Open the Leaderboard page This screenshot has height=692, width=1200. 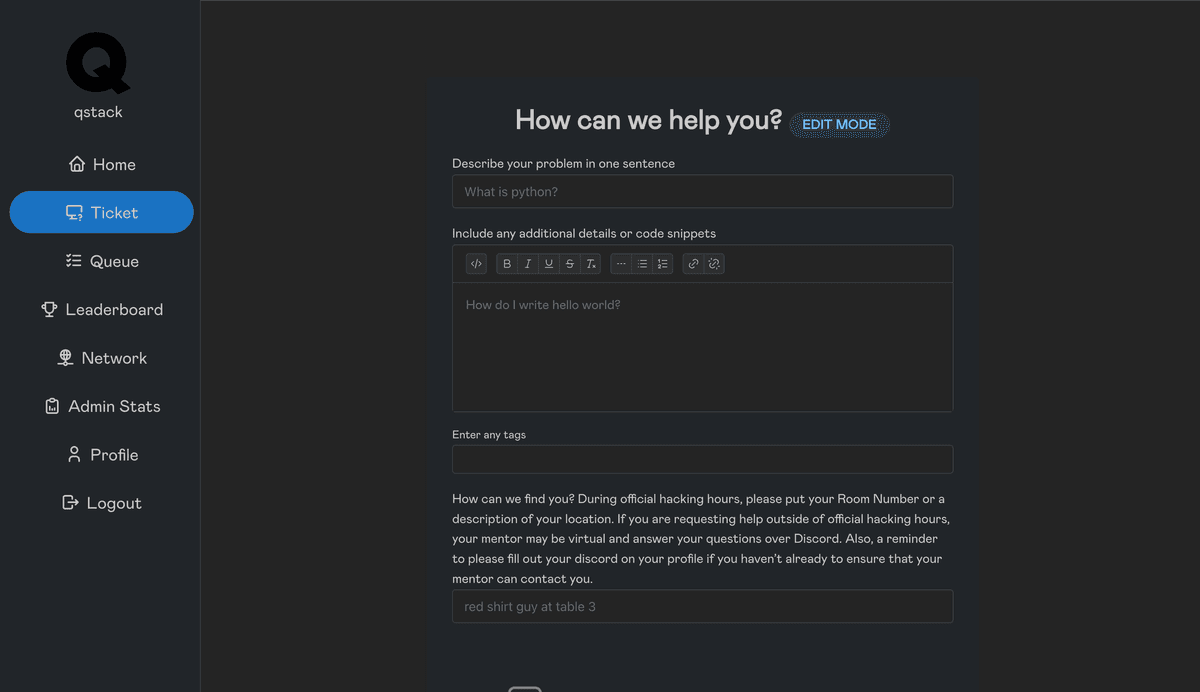click(101, 310)
